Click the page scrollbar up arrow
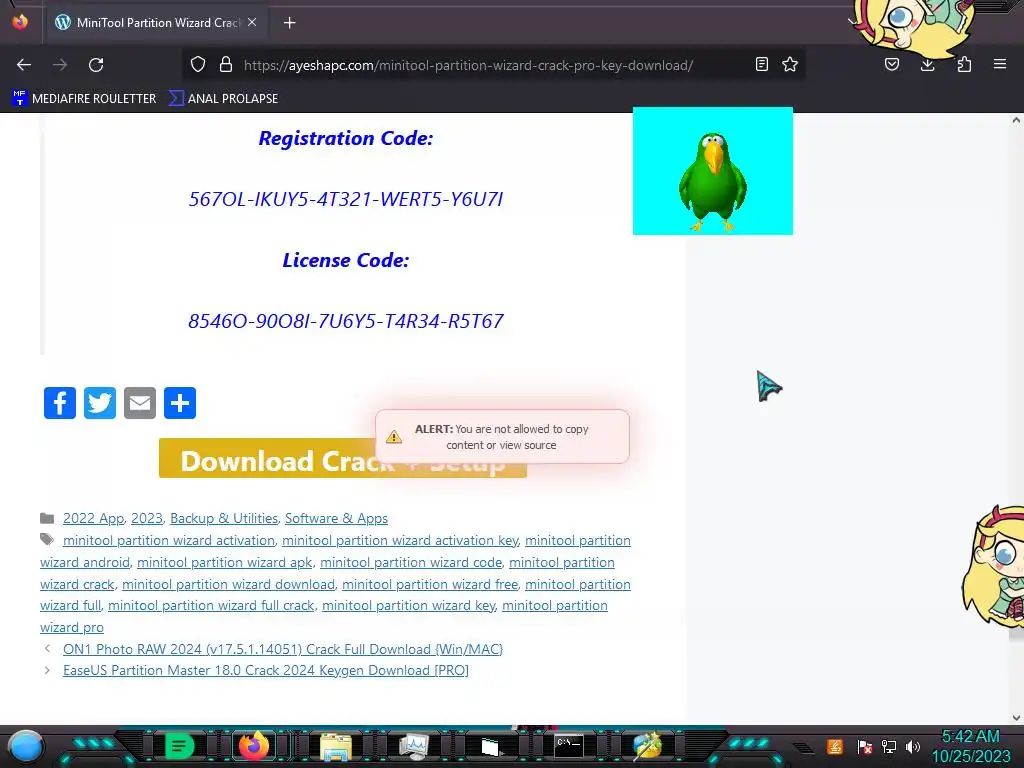The width and height of the screenshot is (1024, 768). point(1016,120)
